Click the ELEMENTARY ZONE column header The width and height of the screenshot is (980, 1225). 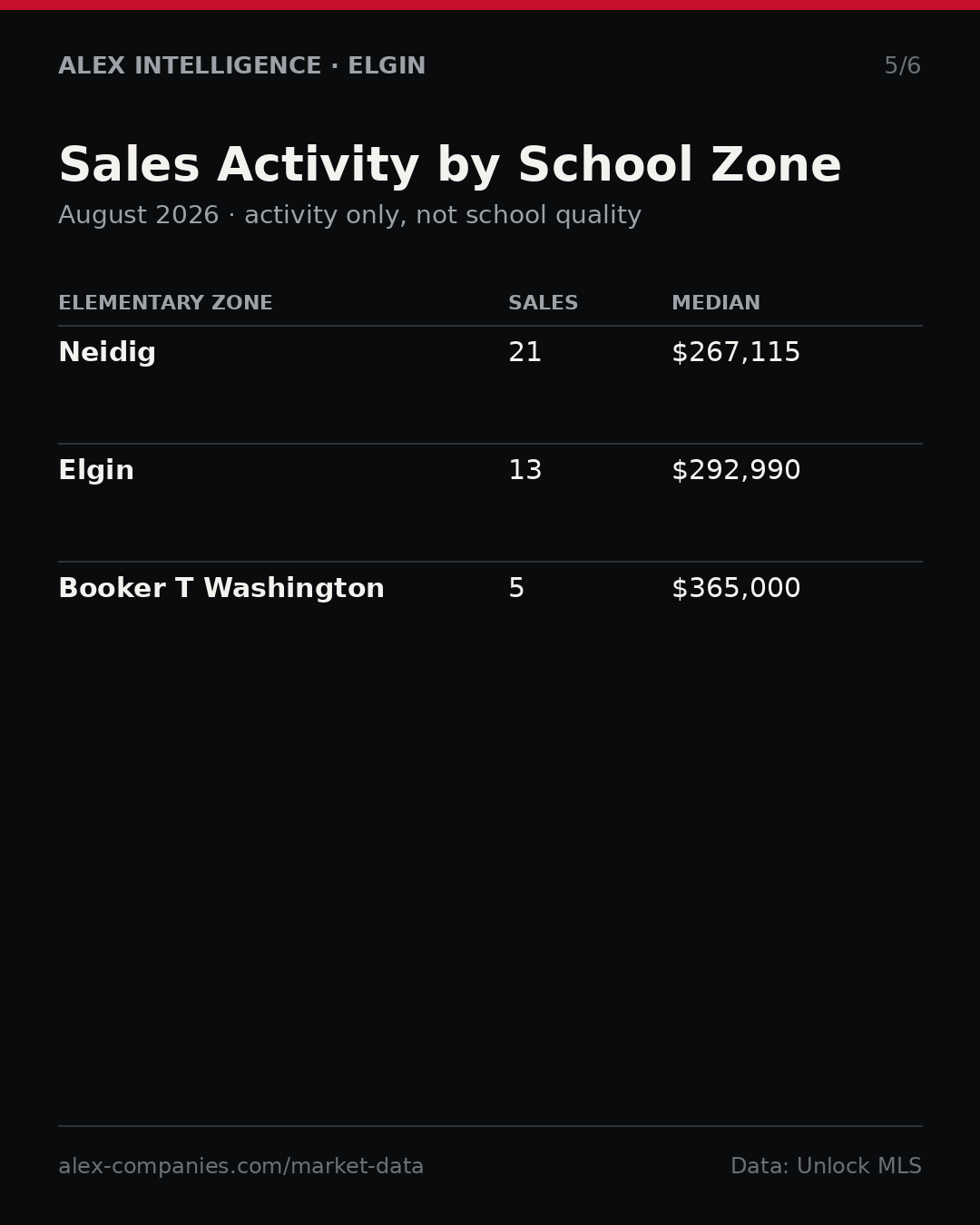pyautogui.click(x=165, y=303)
